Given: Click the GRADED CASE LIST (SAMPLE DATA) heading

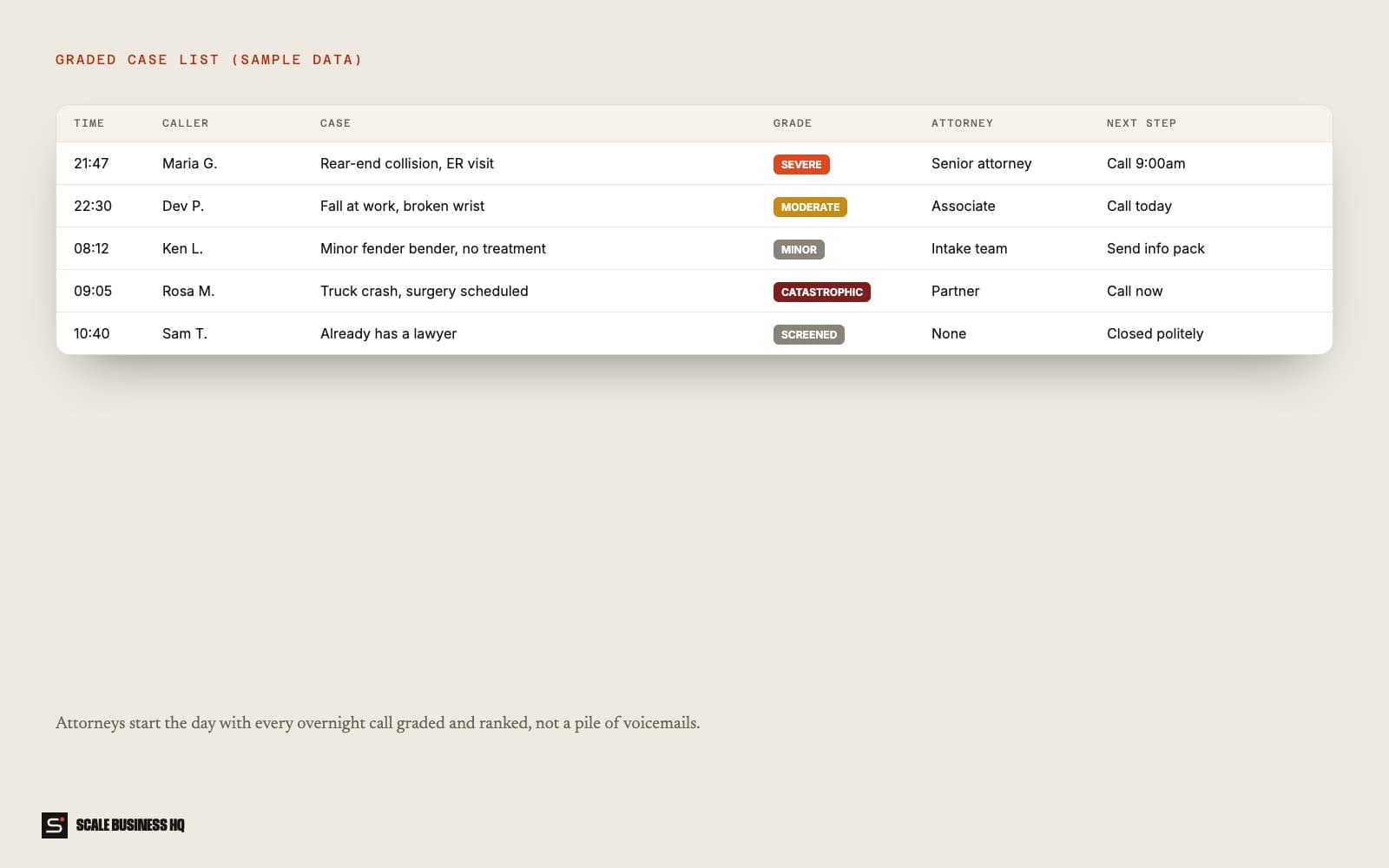Looking at the screenshot, I should pyautogui.click(x=208, y=60).
